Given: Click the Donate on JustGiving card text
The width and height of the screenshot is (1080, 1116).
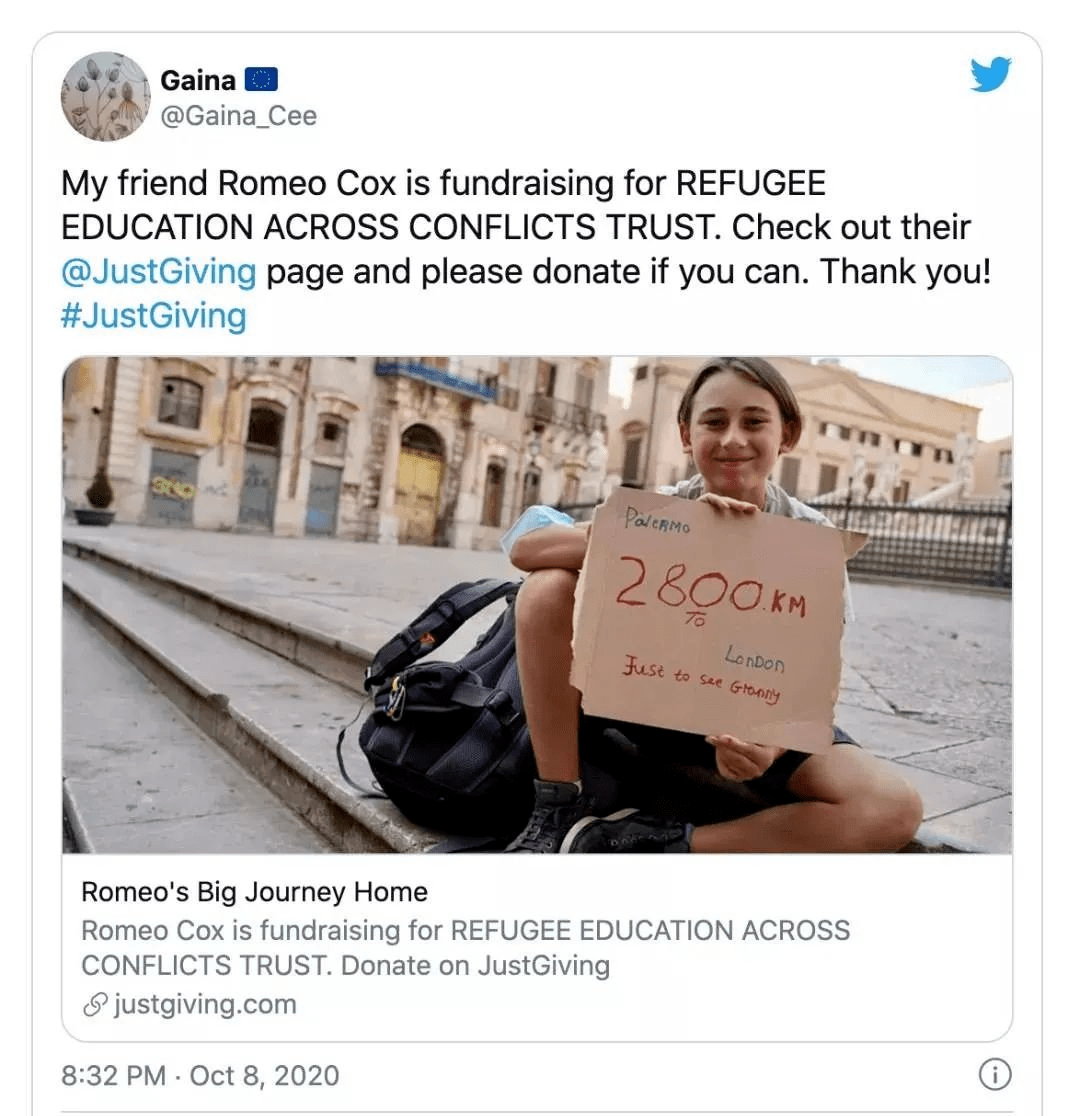Looking at the screenshot, I should tap(475, 966).
